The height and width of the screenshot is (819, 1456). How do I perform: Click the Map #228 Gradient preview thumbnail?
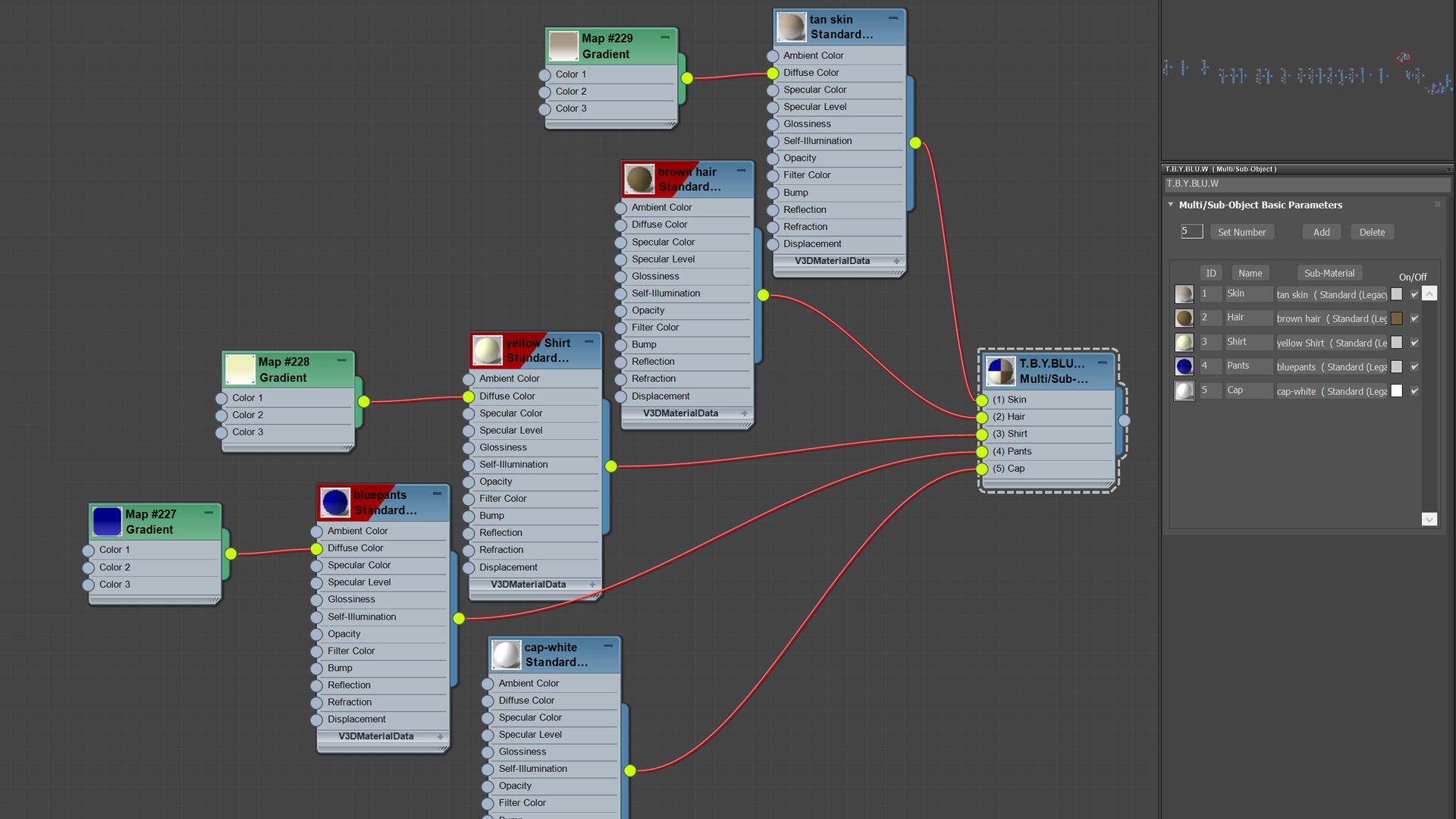240,369
